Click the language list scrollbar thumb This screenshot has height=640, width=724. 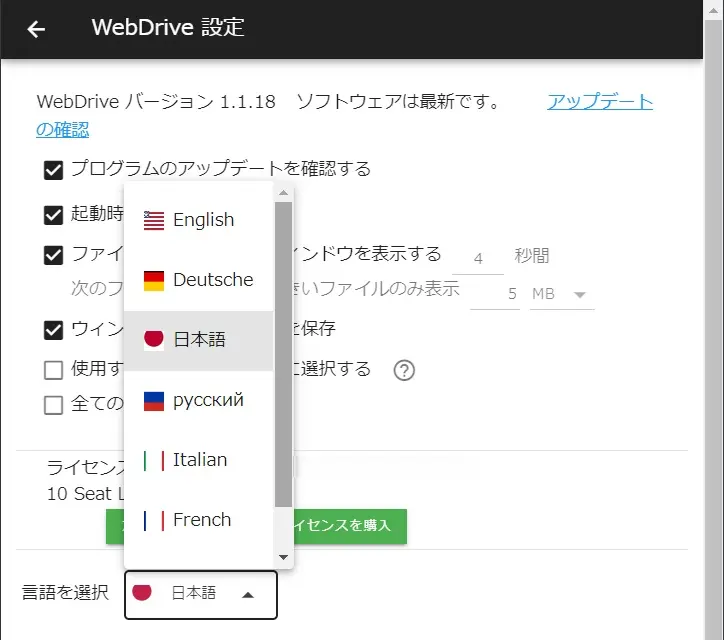tap(284, 354)
